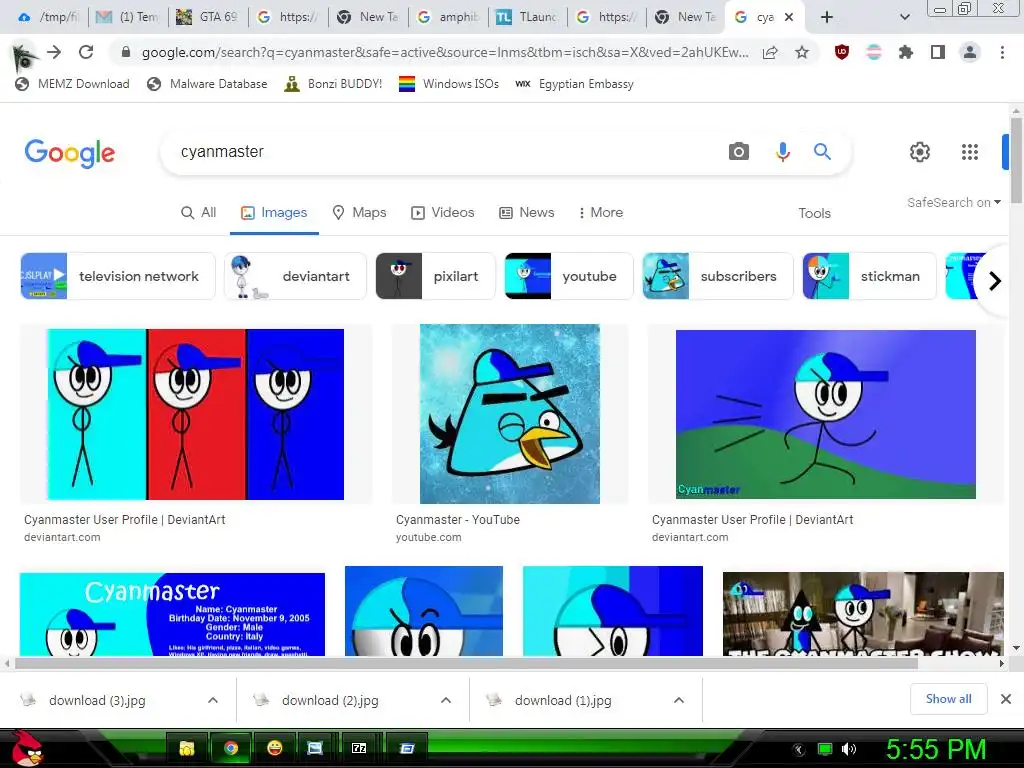The height and width of the screenshot is (768, 1024).
Task: Open the Malware Database bookmark
Action: pos(208,84)
